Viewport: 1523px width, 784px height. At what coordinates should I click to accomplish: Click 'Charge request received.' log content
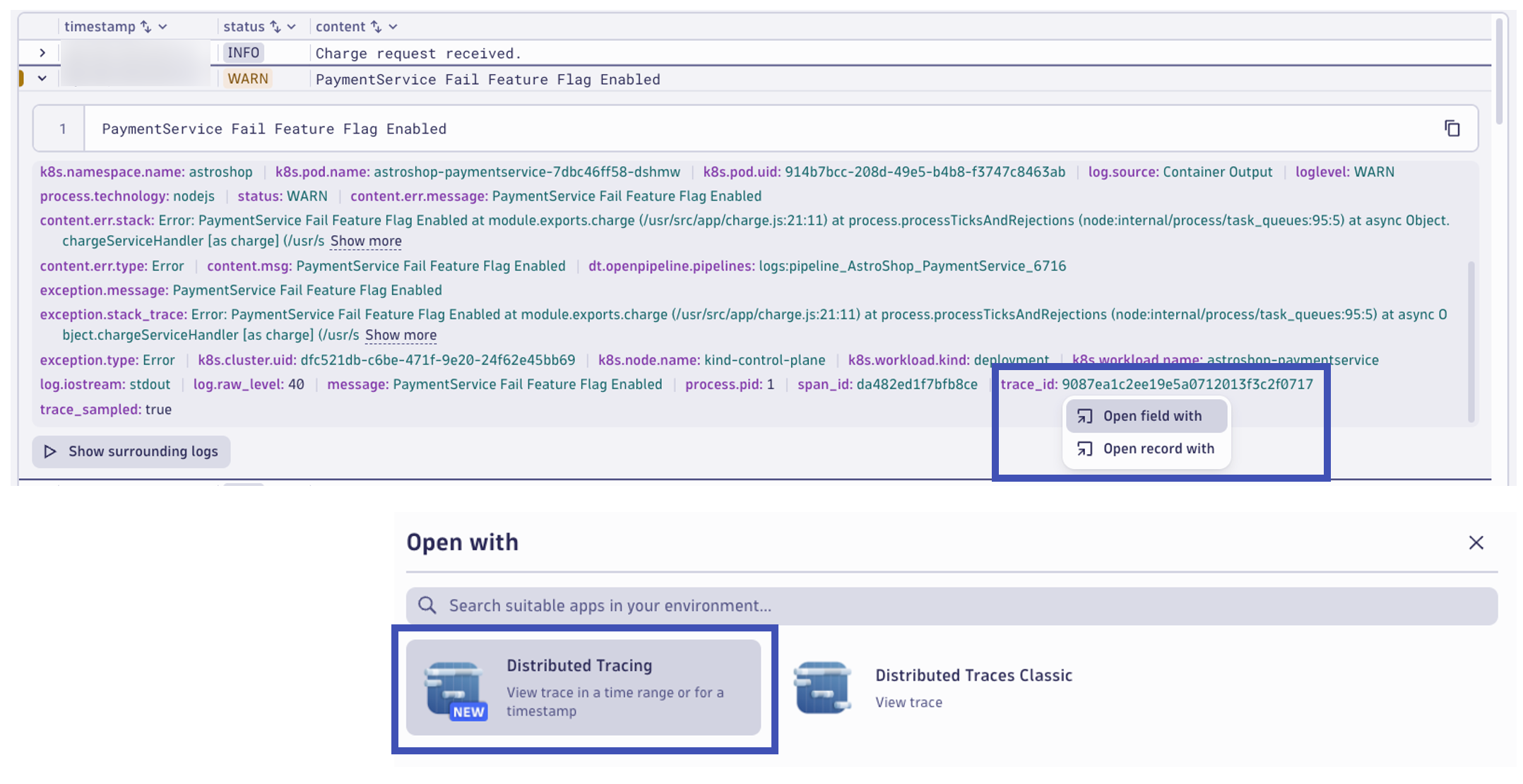418,54
